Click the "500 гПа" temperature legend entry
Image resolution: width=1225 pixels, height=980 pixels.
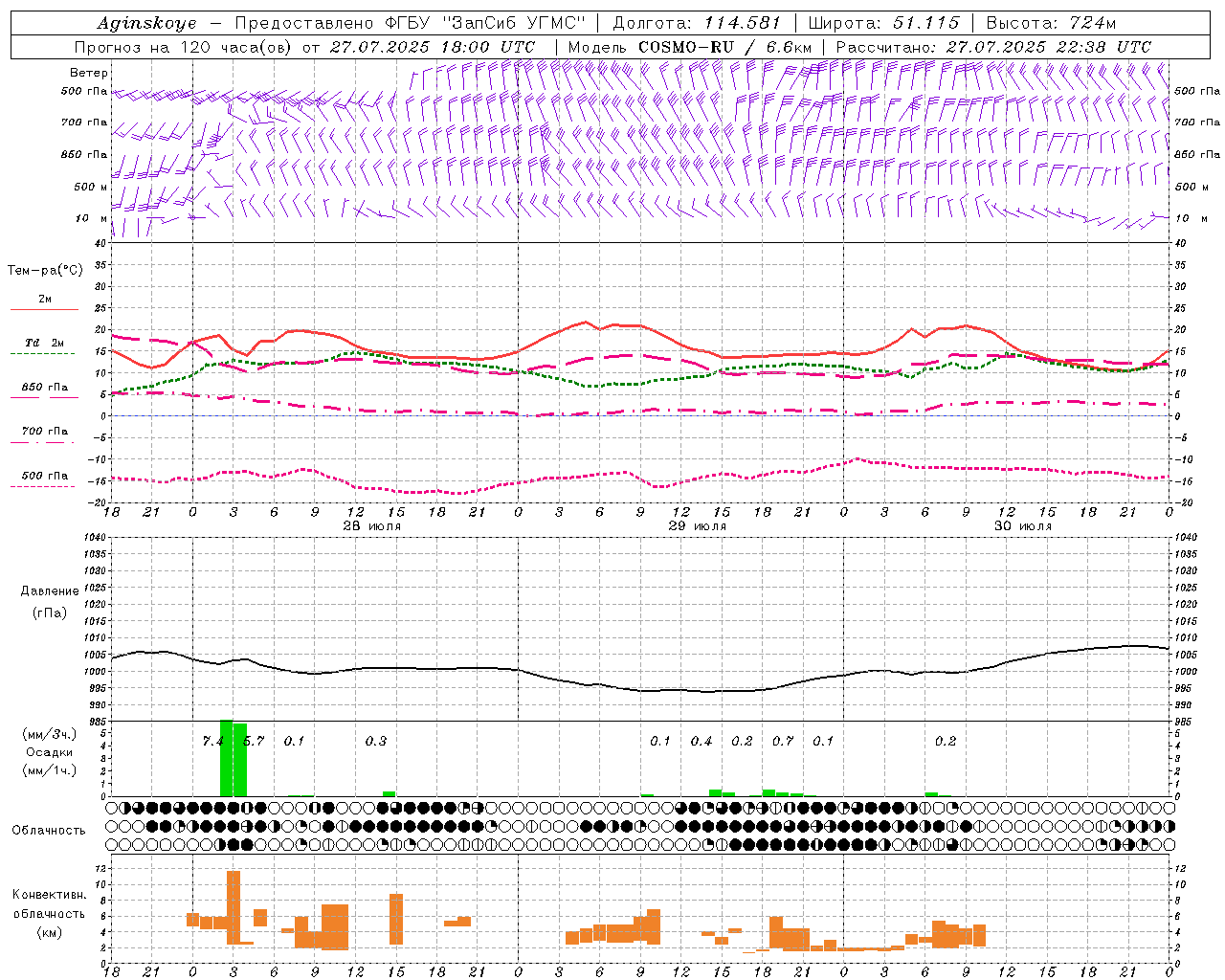pyautogui.click(x=45, y=476)
